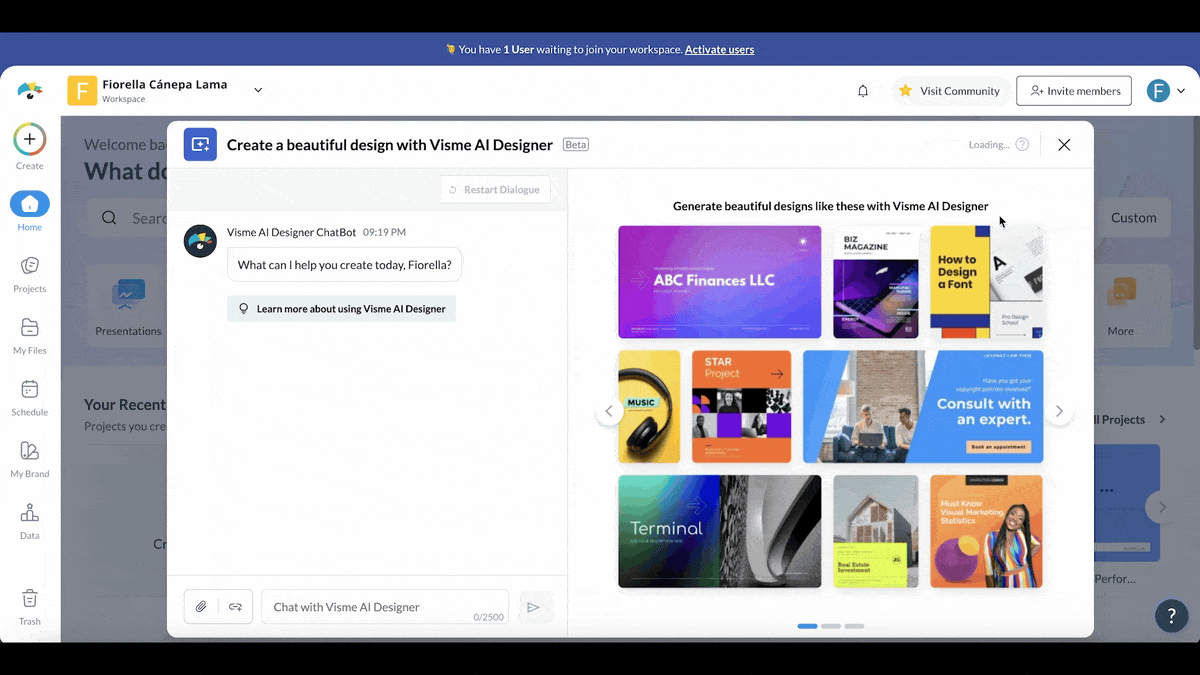Open the notifications bell

tap(862, 90)
